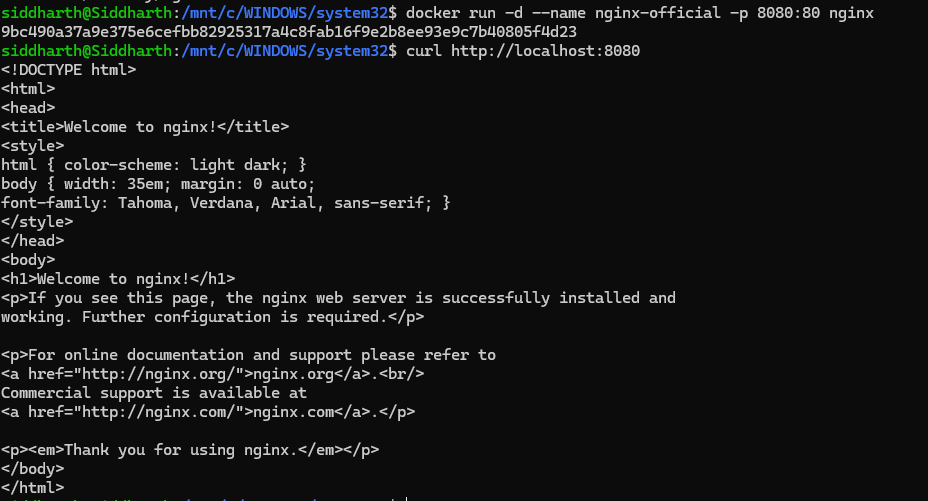
Task: Click "Thank you for using nginx" line
Action: 190,449
